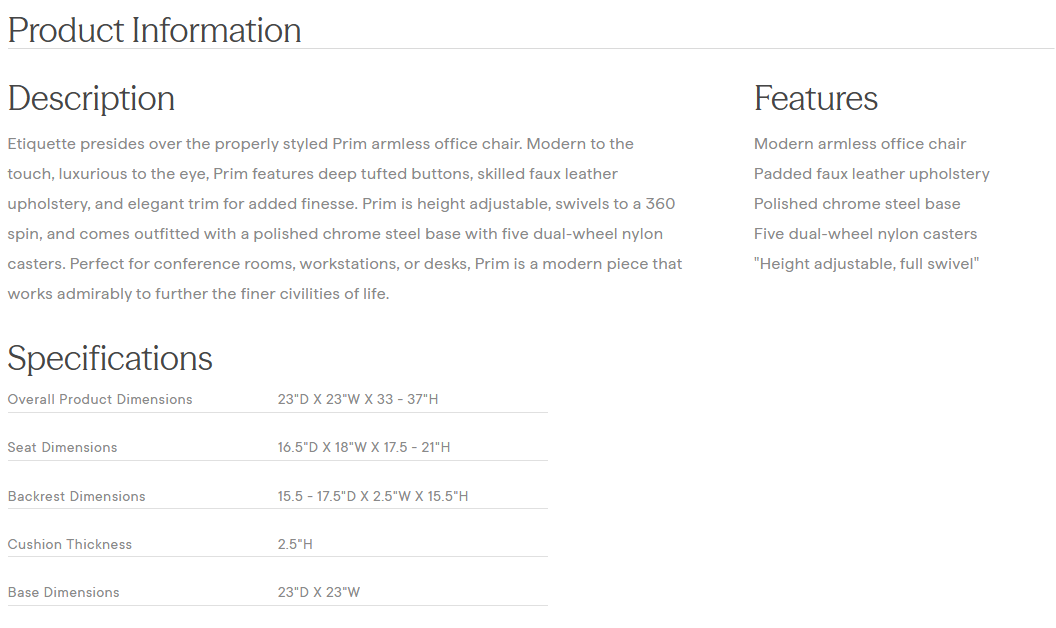This screenshot has height=628, width=1056.
Task: Click the 23"D X 23"W X 33 - 37"H value
Action: pos(358,399)
